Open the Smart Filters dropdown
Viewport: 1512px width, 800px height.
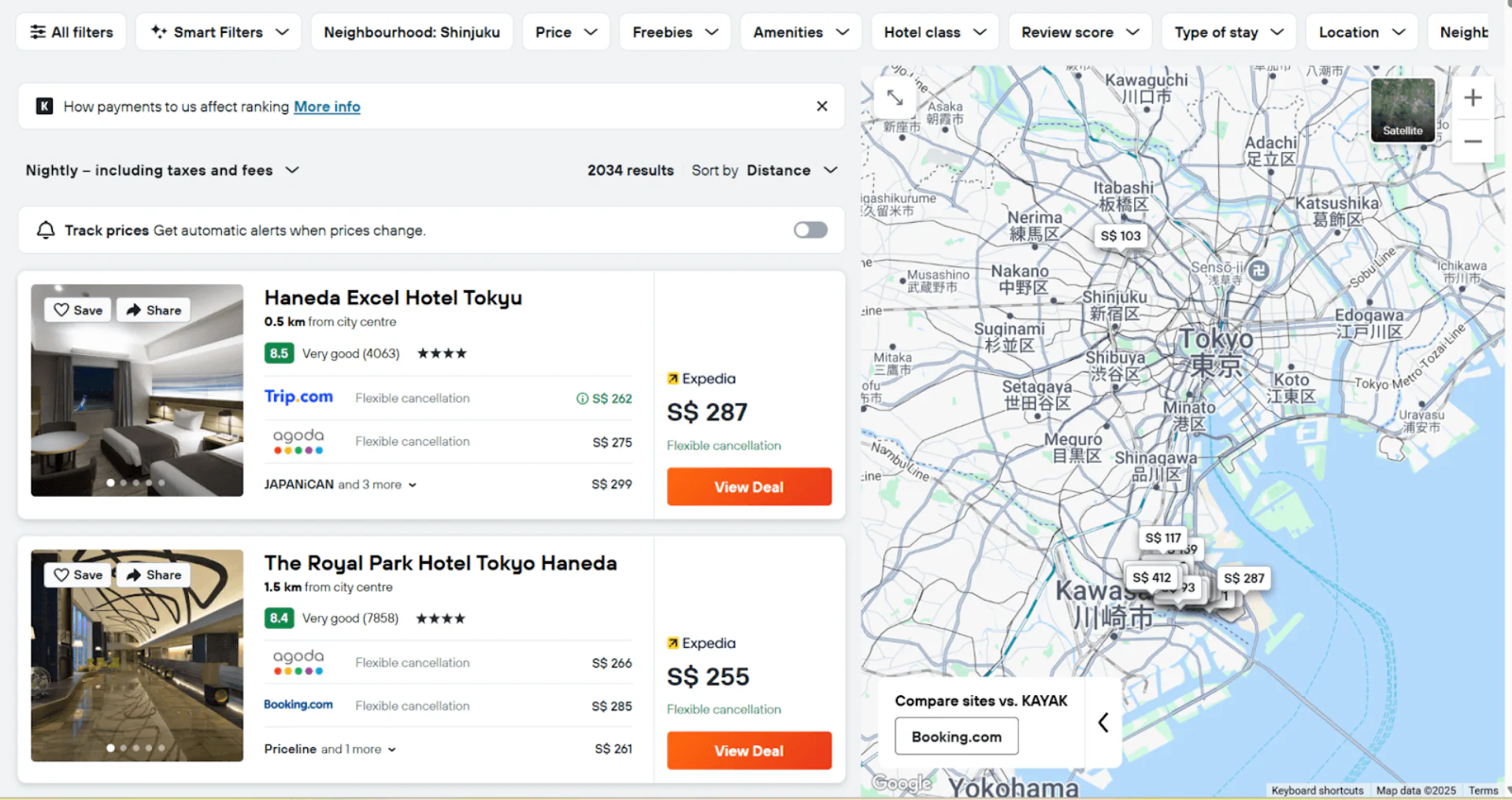[218, 32]
